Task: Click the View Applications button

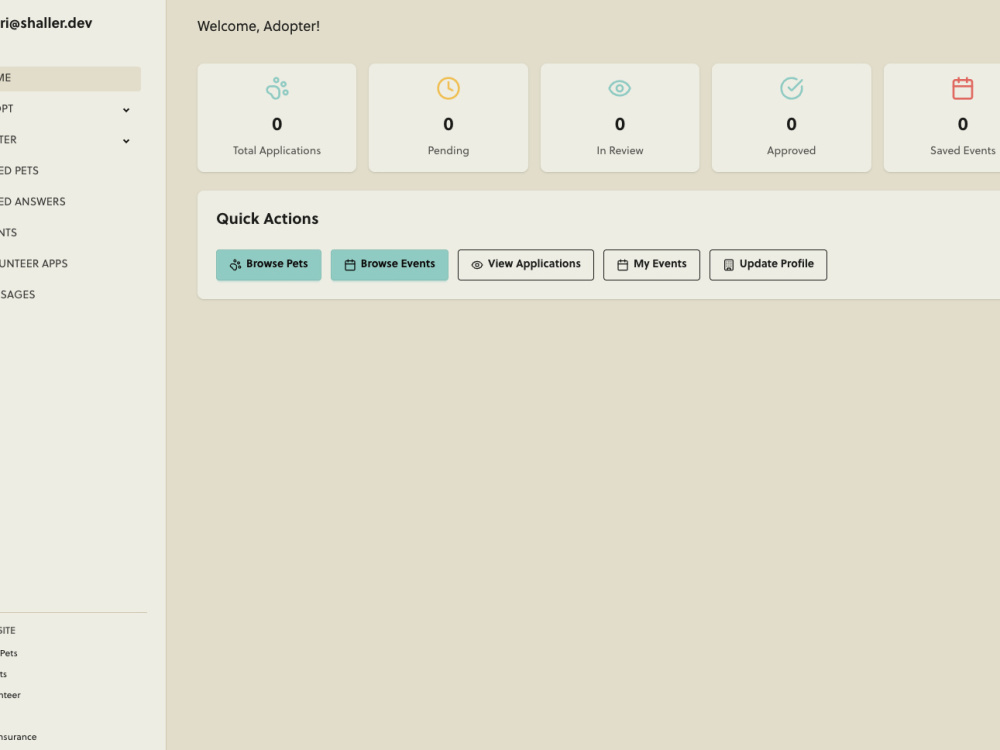Action: pyautogui.click(x=526, y=265)
